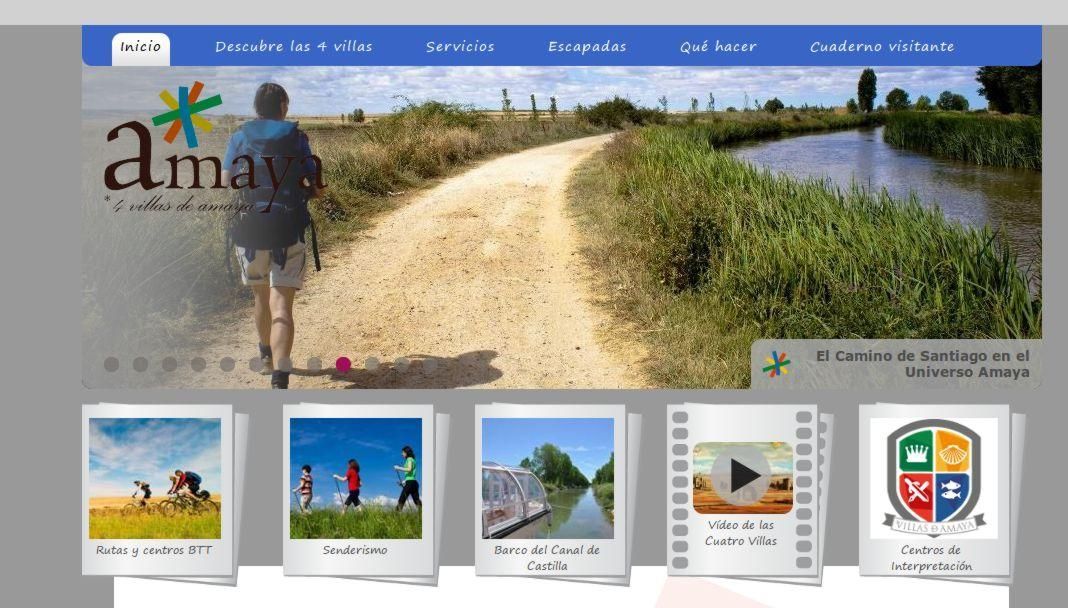Click the Amaya 4 villas logo
Image resolution: width=1068 pixels, height=608 pixels.
pyautogui.click(x=215, y=148)
